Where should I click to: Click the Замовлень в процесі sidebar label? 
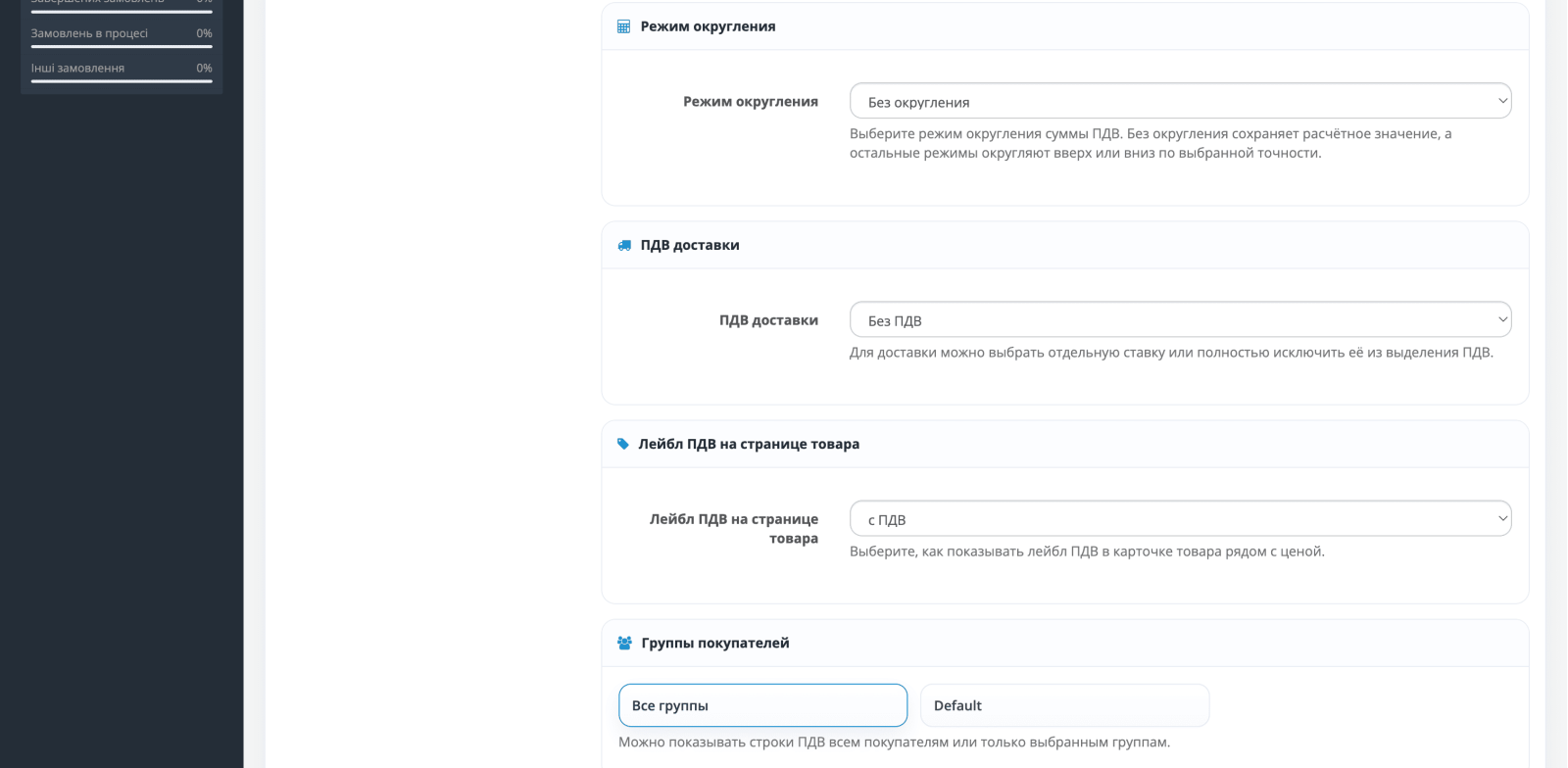pyautogui.click(x=89, y=33)
